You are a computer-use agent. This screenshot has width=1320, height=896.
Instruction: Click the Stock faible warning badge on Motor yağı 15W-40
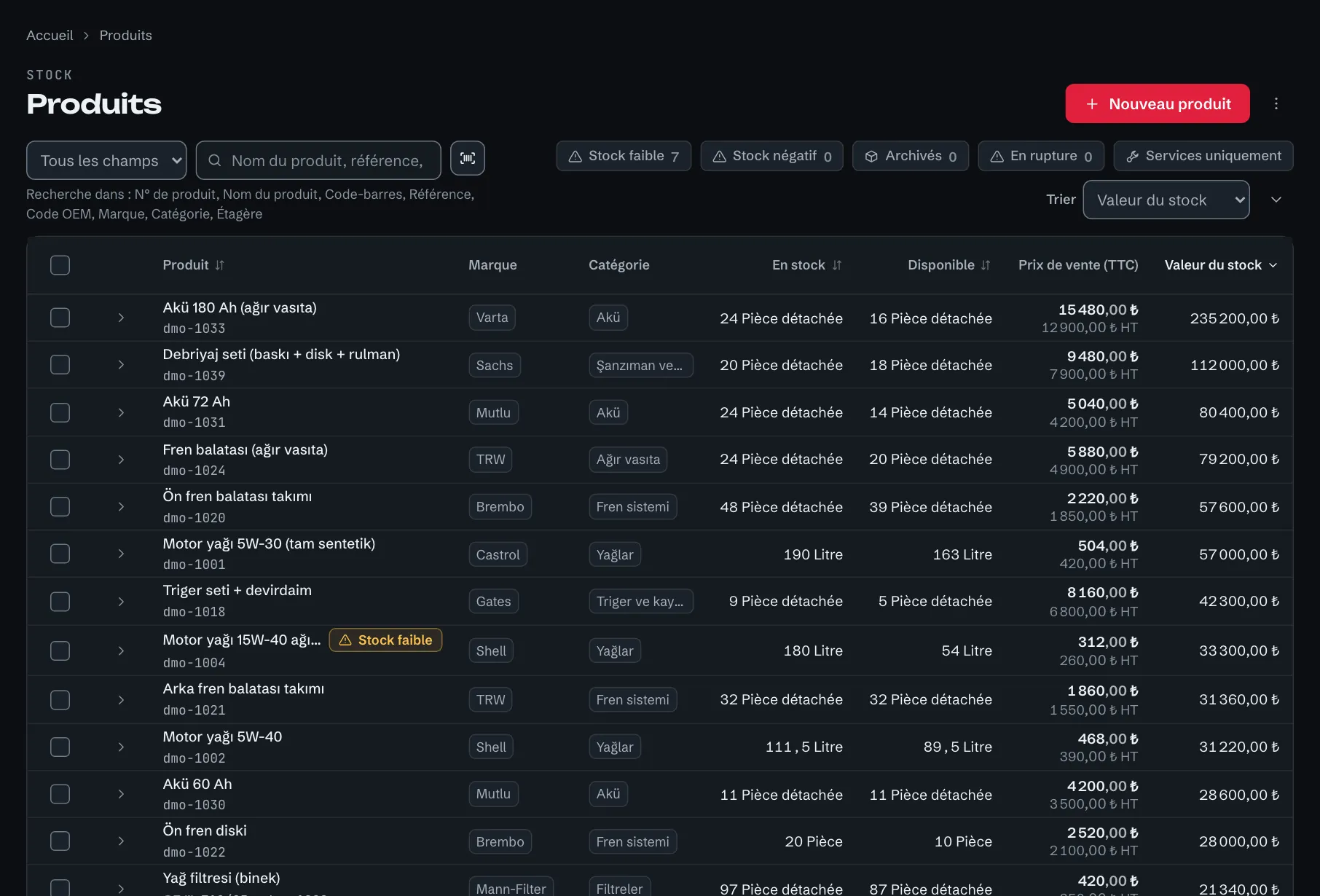pos(385,640)
